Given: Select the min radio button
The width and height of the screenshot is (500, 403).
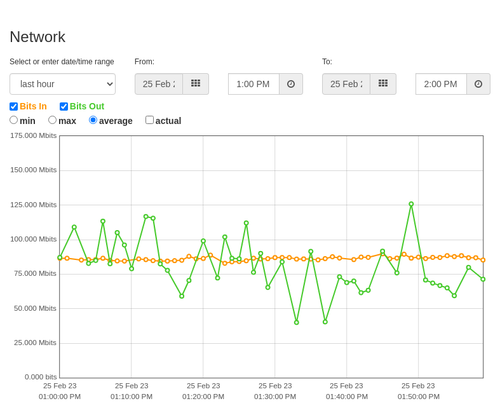Looking at the screenshot, I should (x=14, y=120).
